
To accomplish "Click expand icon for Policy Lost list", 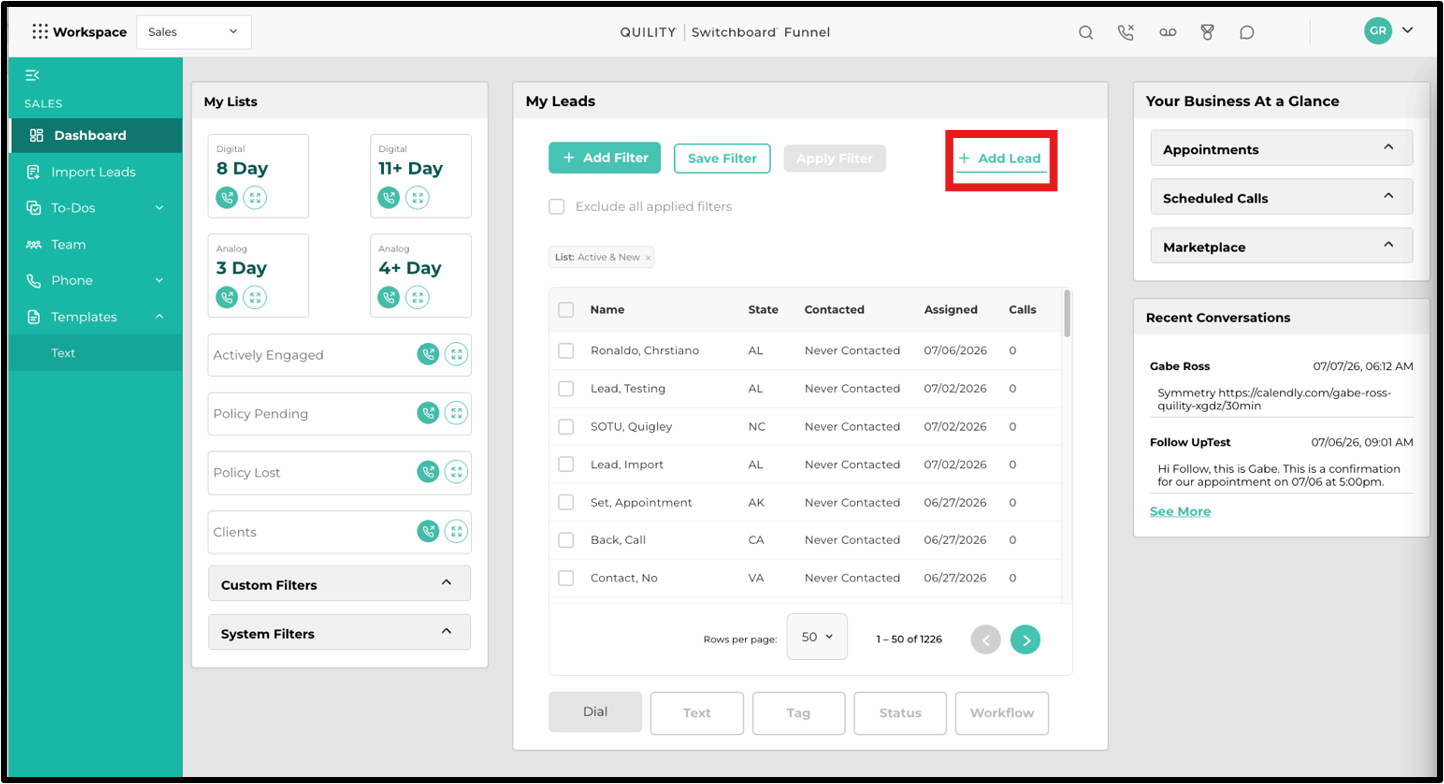I will (456, 472).
